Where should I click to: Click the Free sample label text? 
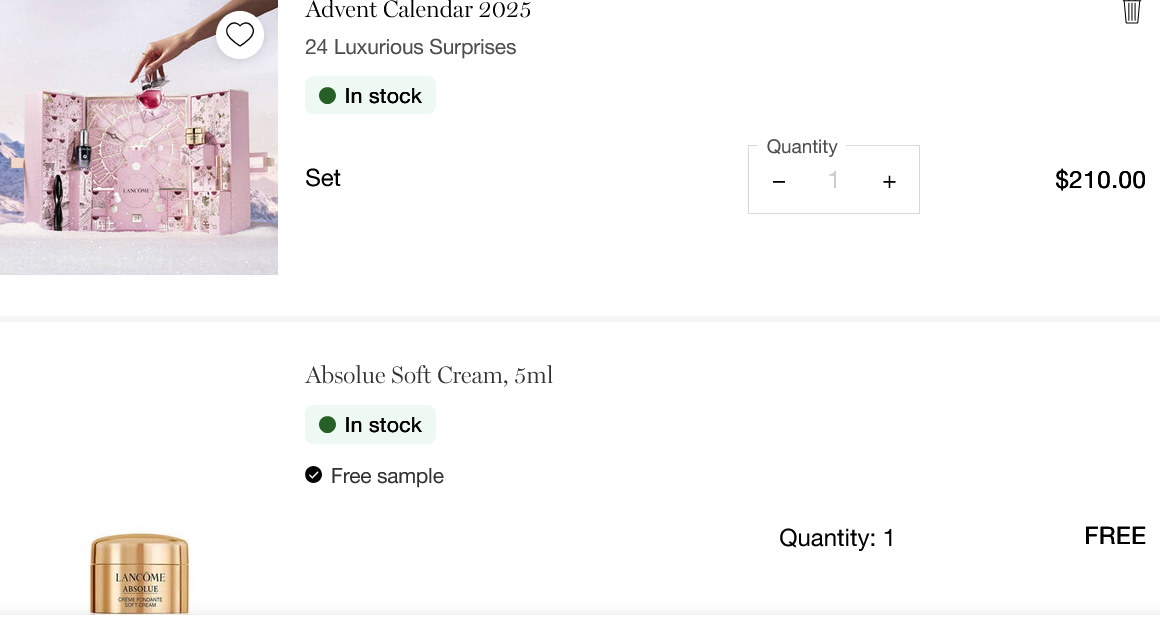coord(387,476)
